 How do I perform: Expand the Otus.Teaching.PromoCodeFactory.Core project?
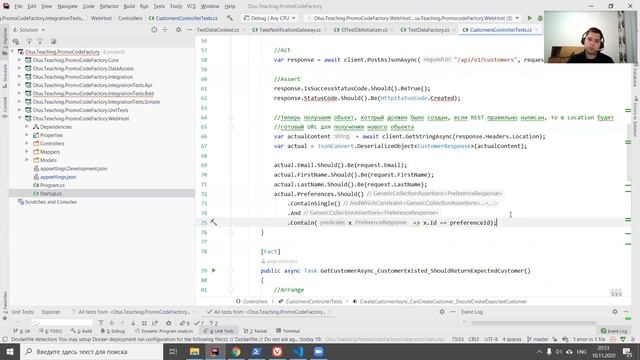(19, 60)
